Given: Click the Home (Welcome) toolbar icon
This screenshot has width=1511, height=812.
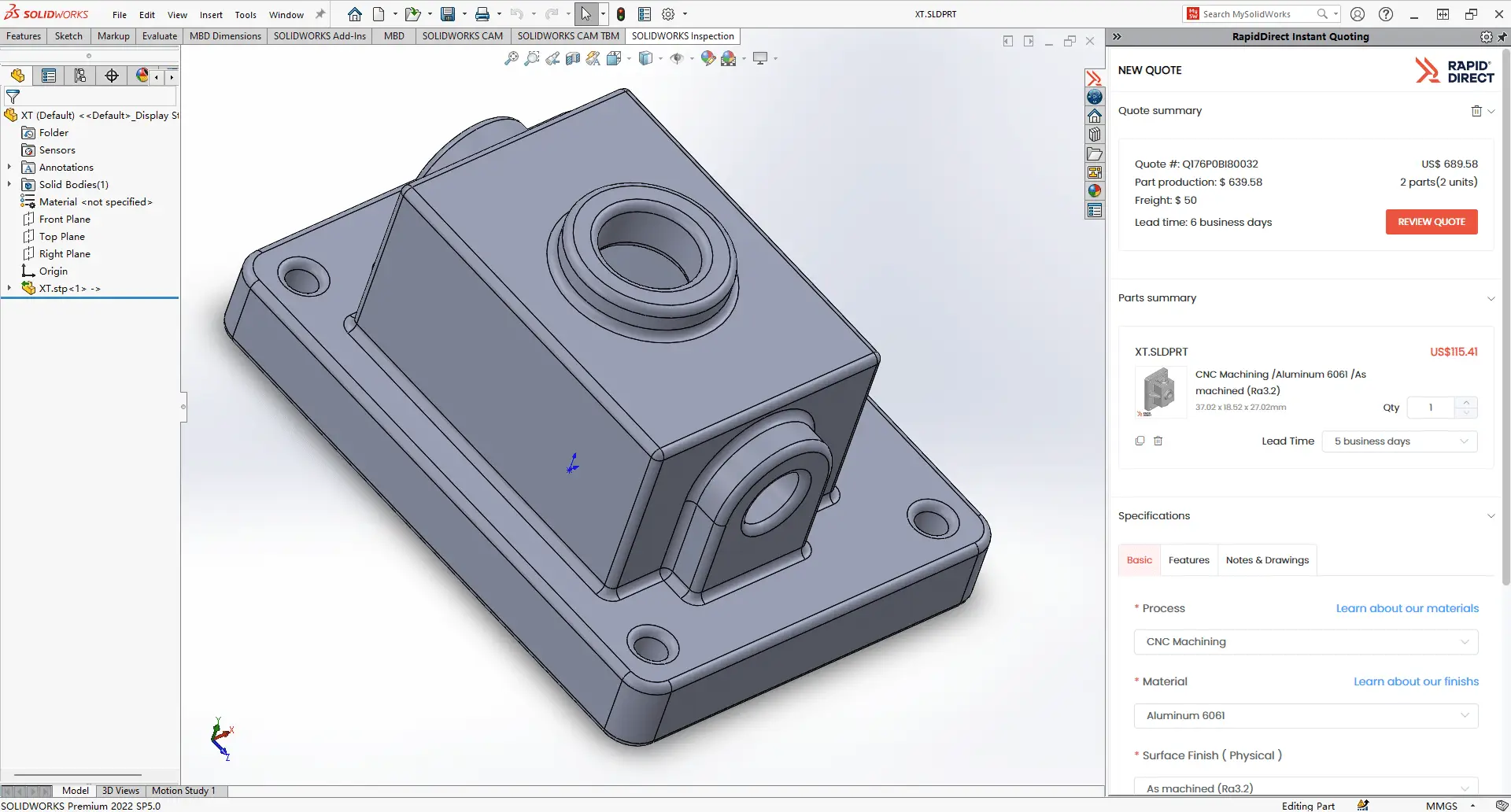Looking at the screenshot, I should 355,14.
